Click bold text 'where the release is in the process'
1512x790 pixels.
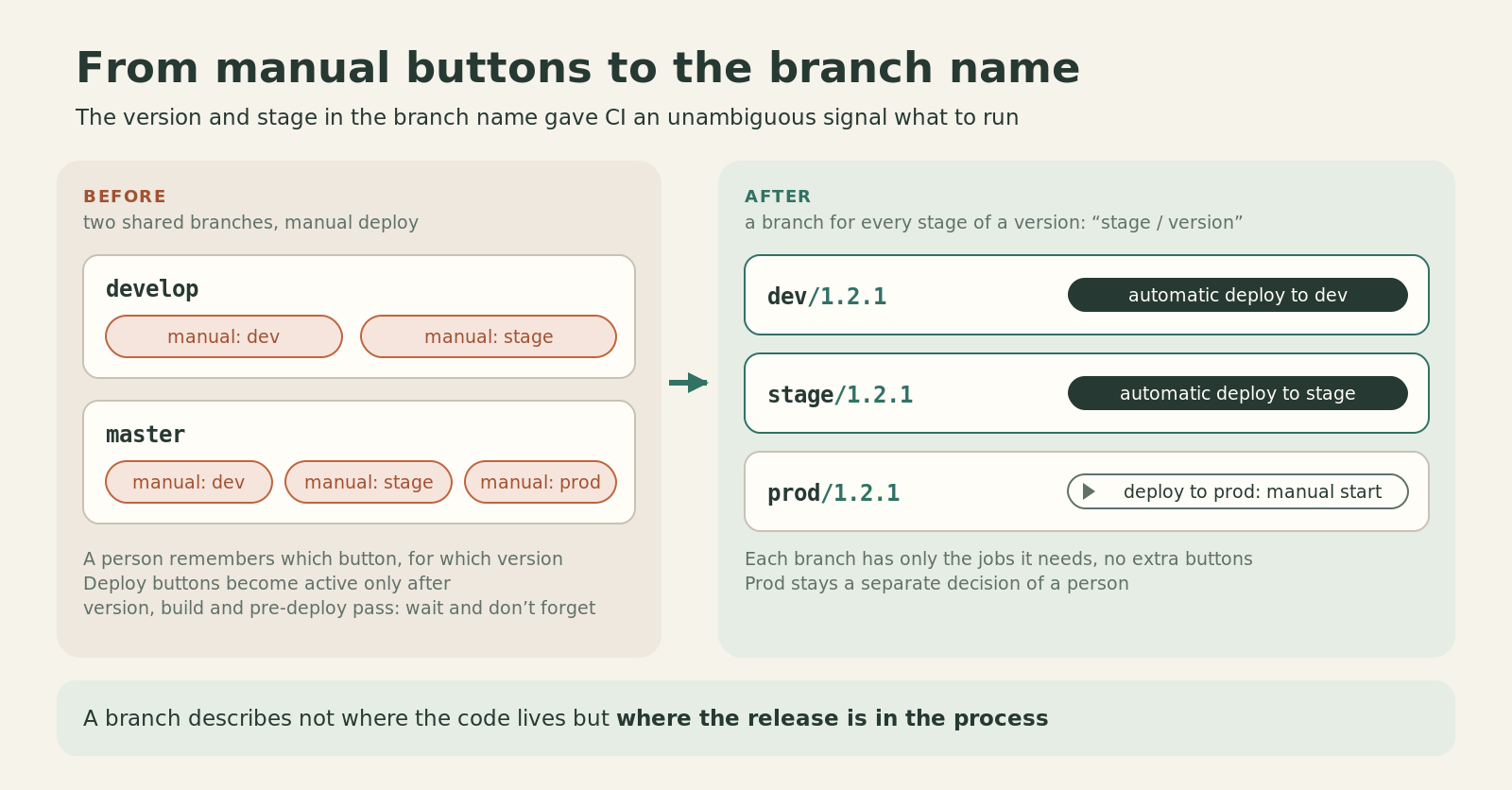833,718
